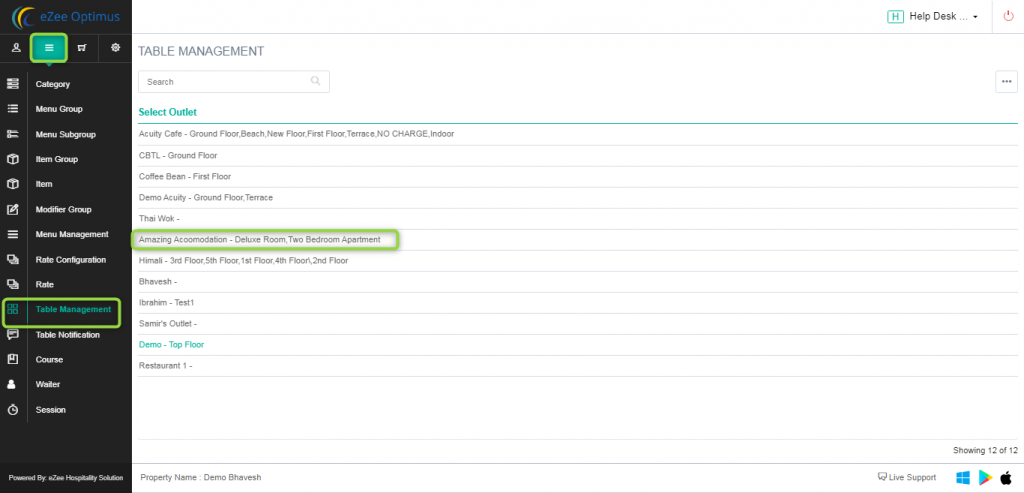Select Thai Wok outlet
This screenshot has width=1024, height=493.
(x=577, y=218)
